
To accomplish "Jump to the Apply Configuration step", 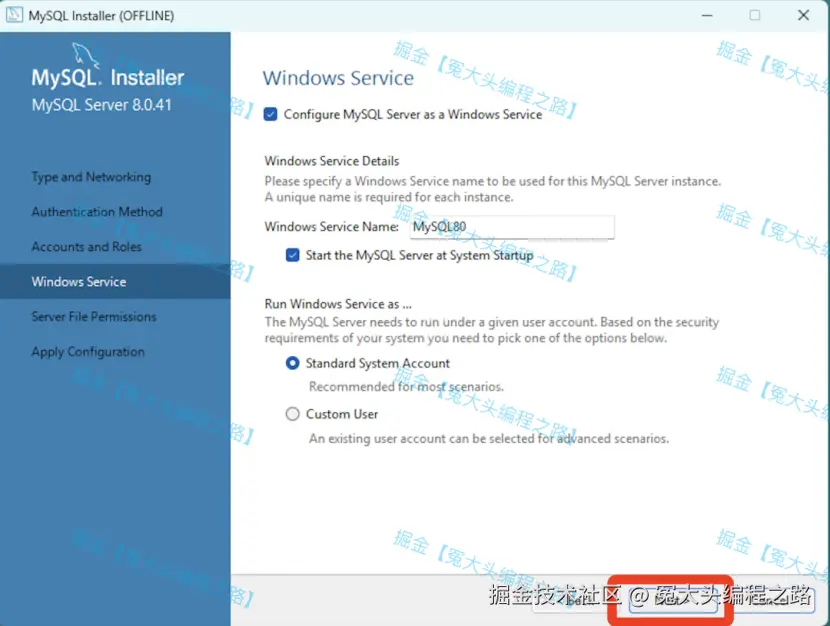I will coord(88,352).
